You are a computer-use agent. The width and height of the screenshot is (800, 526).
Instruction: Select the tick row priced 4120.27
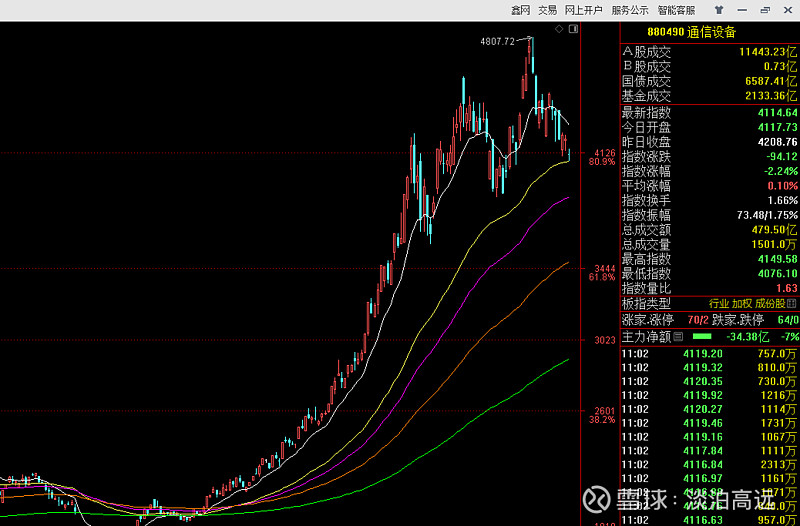pyautogui.click(x=710, y=409)
